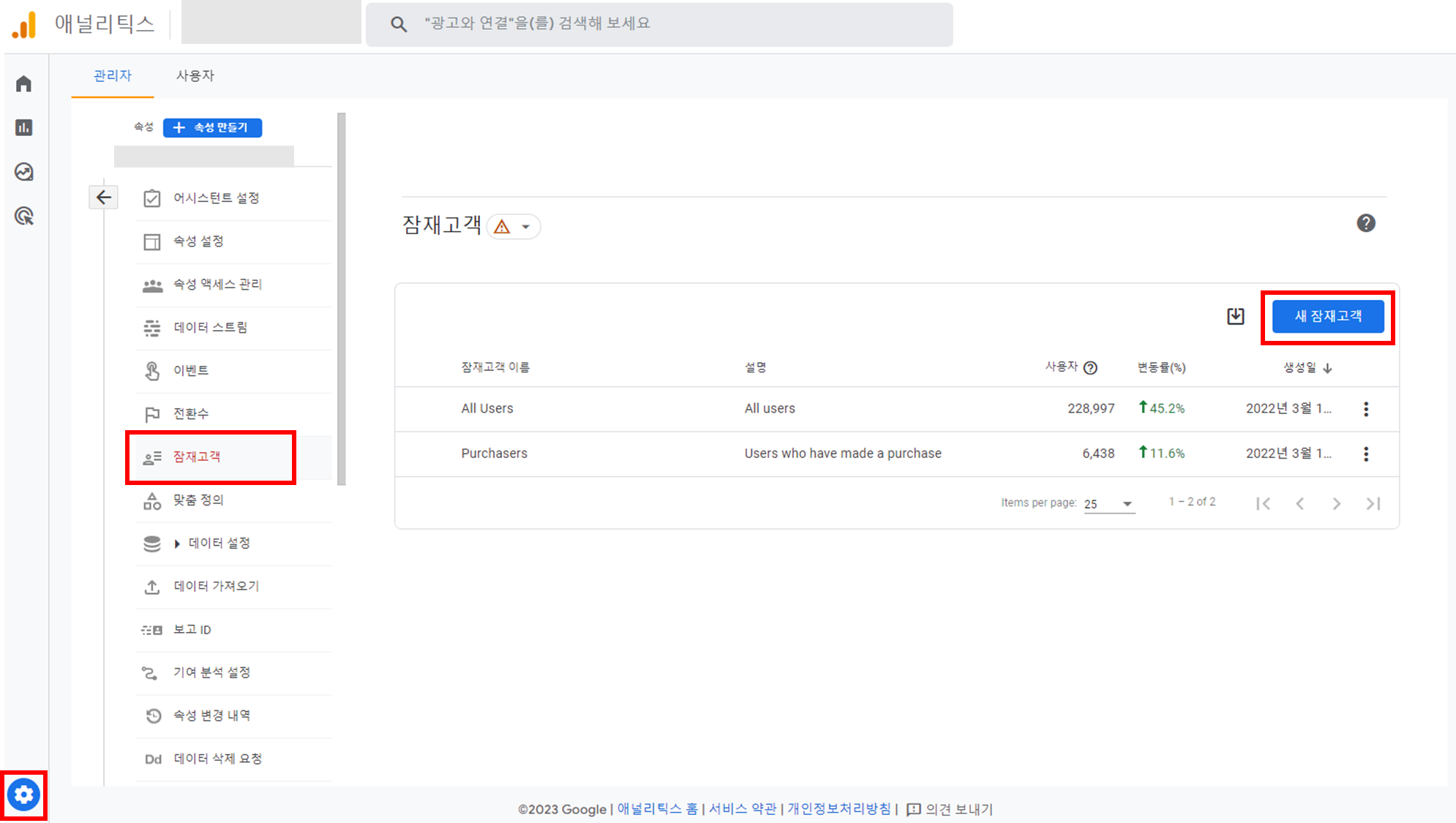Viewport: 1456px width, 823px height.
Task: Open the Reports bar chart icon
Action: point(24,128)
